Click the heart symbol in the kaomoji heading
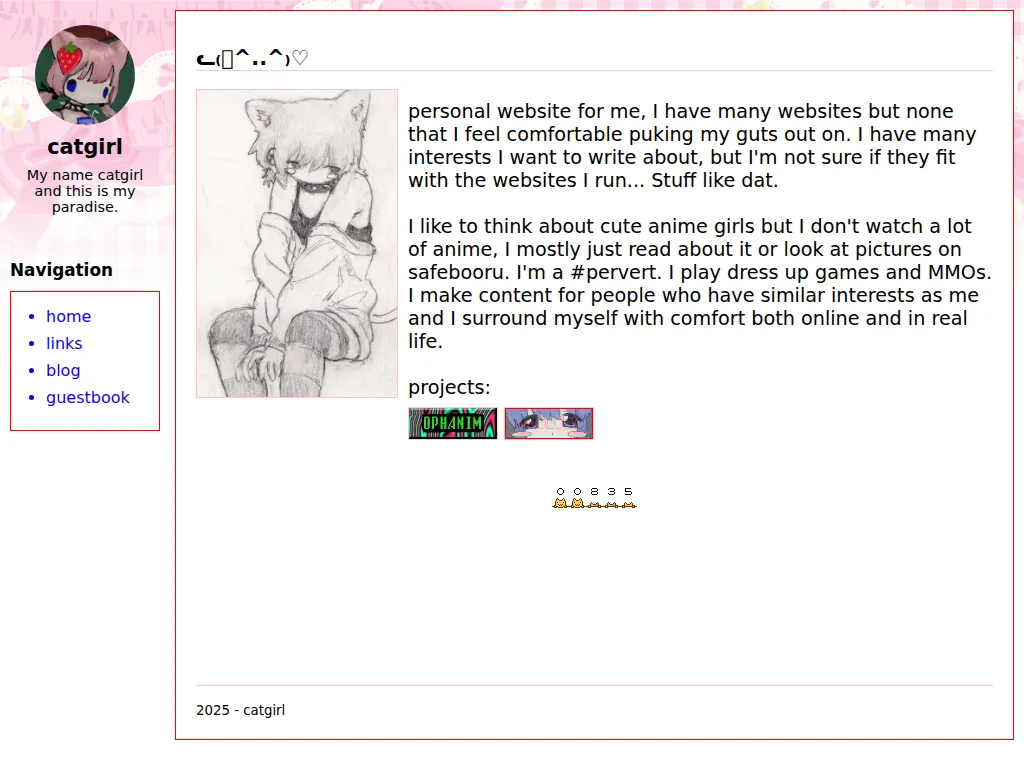 [300, 58]
